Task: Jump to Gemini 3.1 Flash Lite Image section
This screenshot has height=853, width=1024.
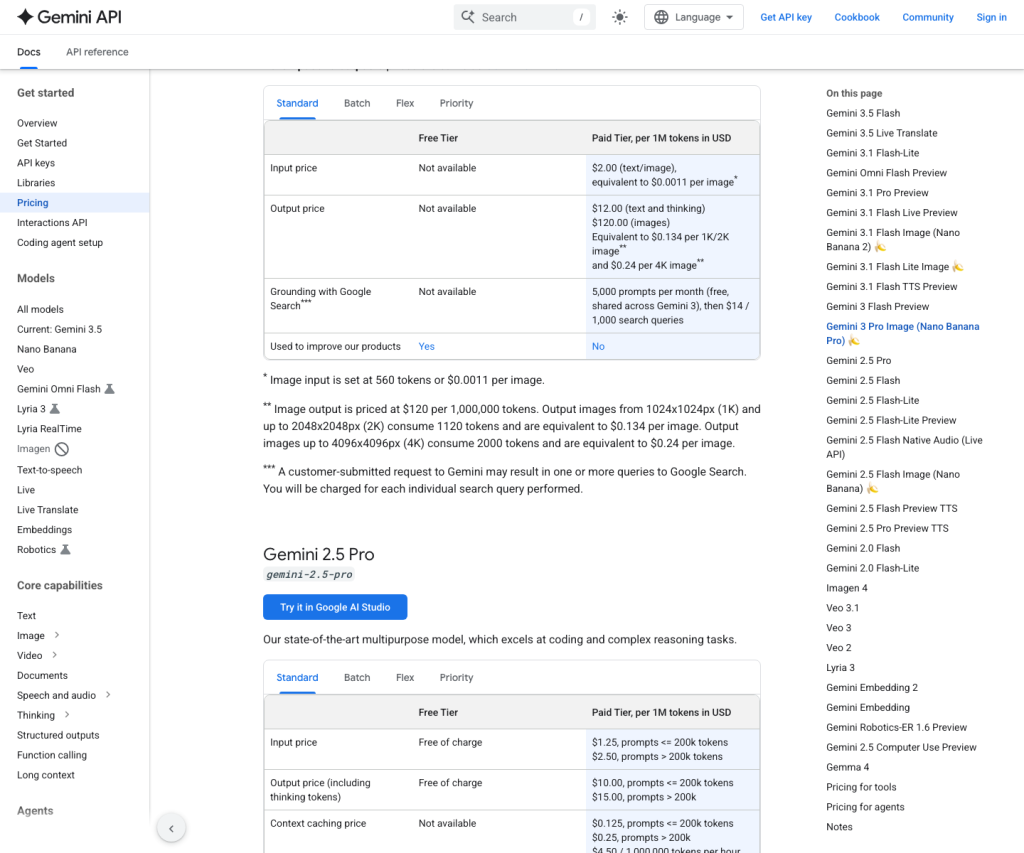Action: 894,266
